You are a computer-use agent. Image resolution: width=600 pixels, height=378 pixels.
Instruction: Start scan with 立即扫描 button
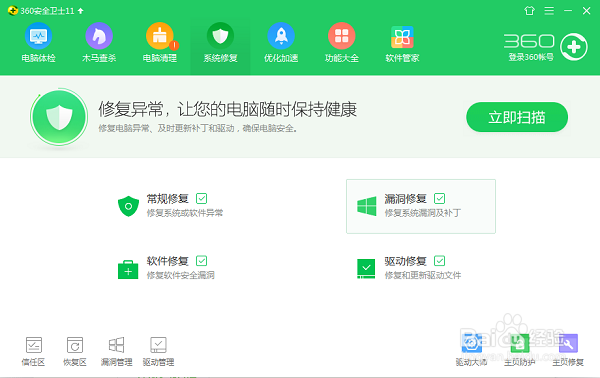tap(517, 117)
